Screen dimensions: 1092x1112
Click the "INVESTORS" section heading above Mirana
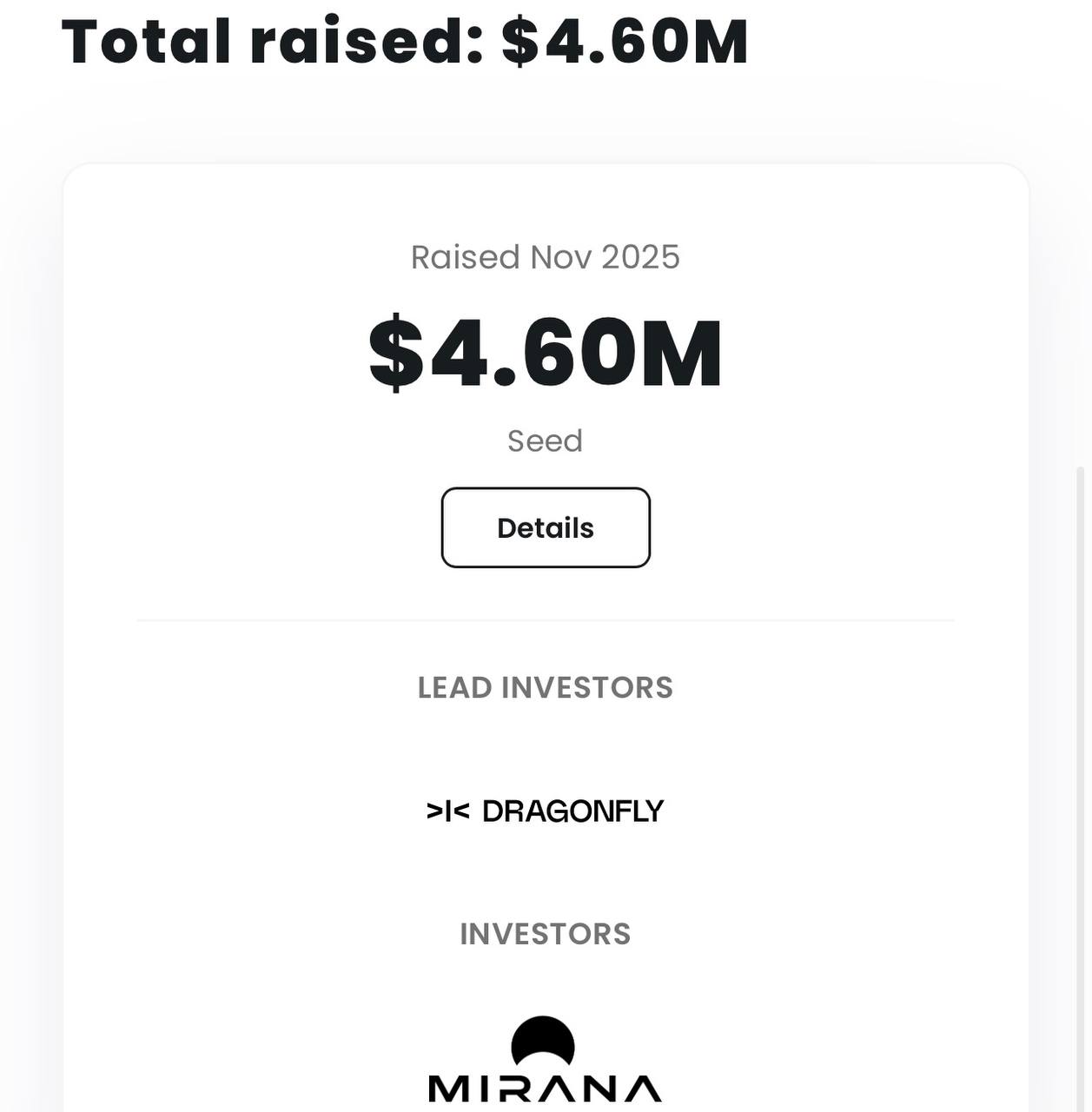click(x=545, y=934)
